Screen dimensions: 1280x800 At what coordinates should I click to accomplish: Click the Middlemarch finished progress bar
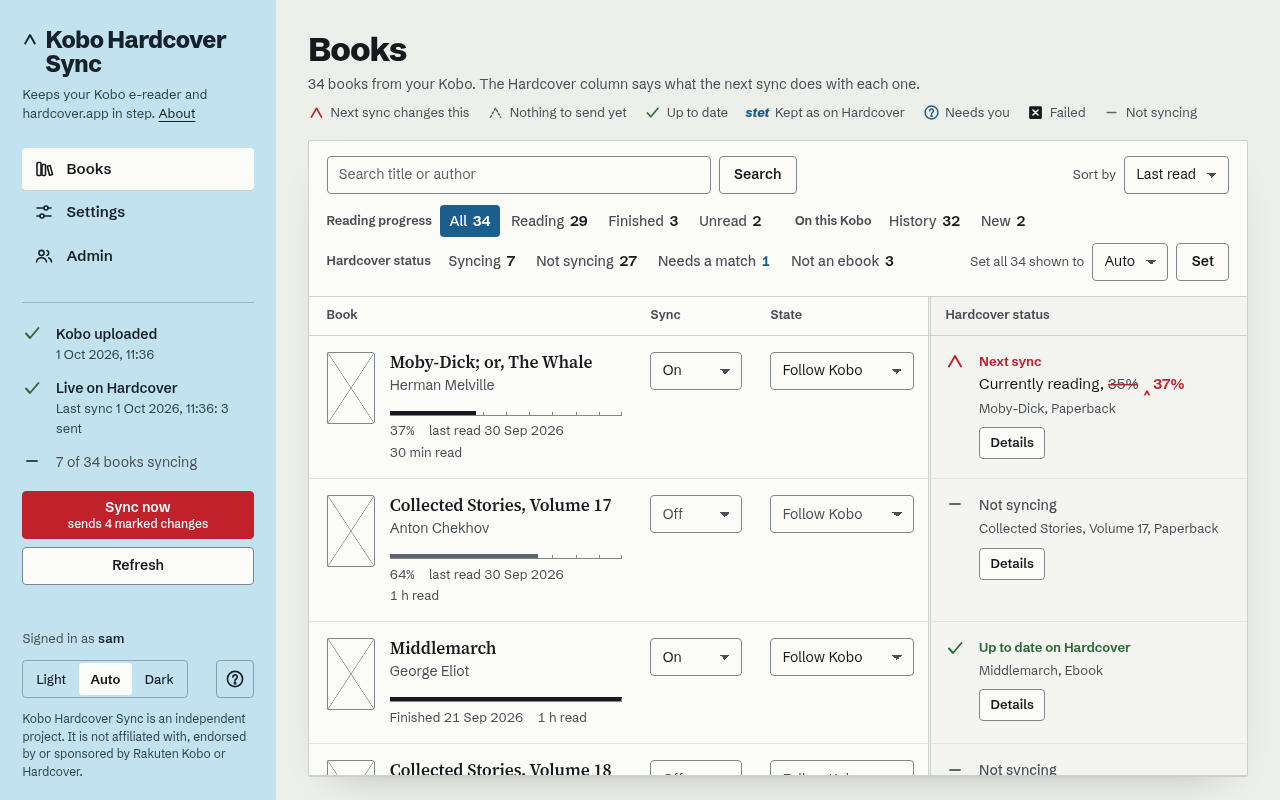coord(506,699)
